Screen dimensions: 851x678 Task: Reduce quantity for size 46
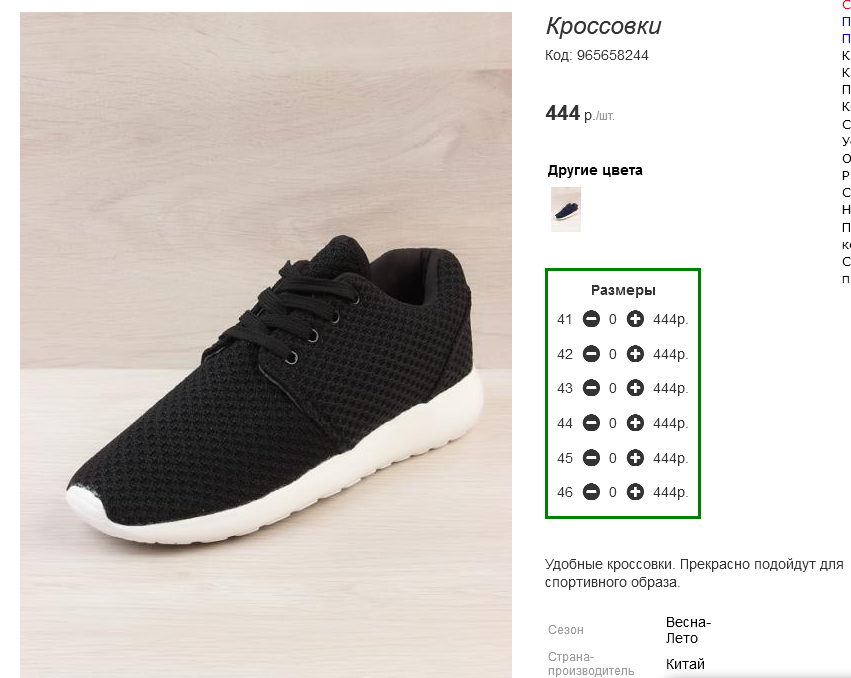(x=591, y=492)
